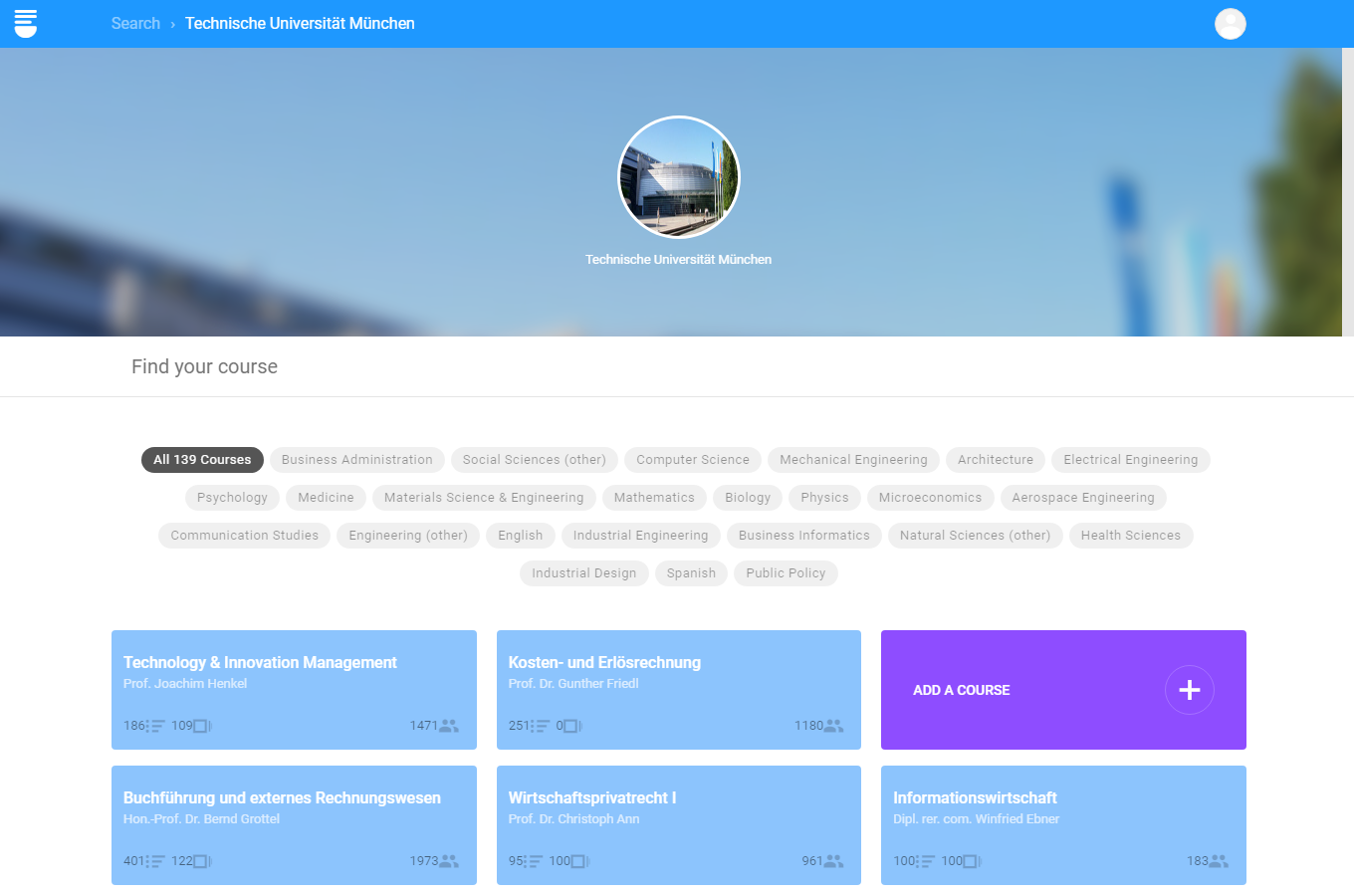Focus the Find your course field
The width and height of the screenshot is (1354, 896).
(677, 366)
